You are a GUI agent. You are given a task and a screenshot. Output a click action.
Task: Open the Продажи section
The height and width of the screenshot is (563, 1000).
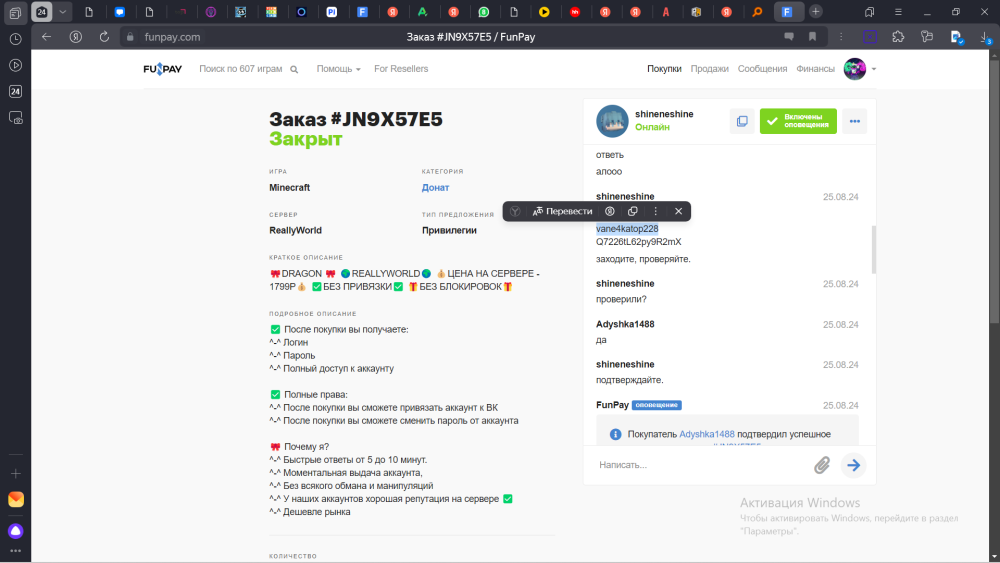(x=709, y=69)
